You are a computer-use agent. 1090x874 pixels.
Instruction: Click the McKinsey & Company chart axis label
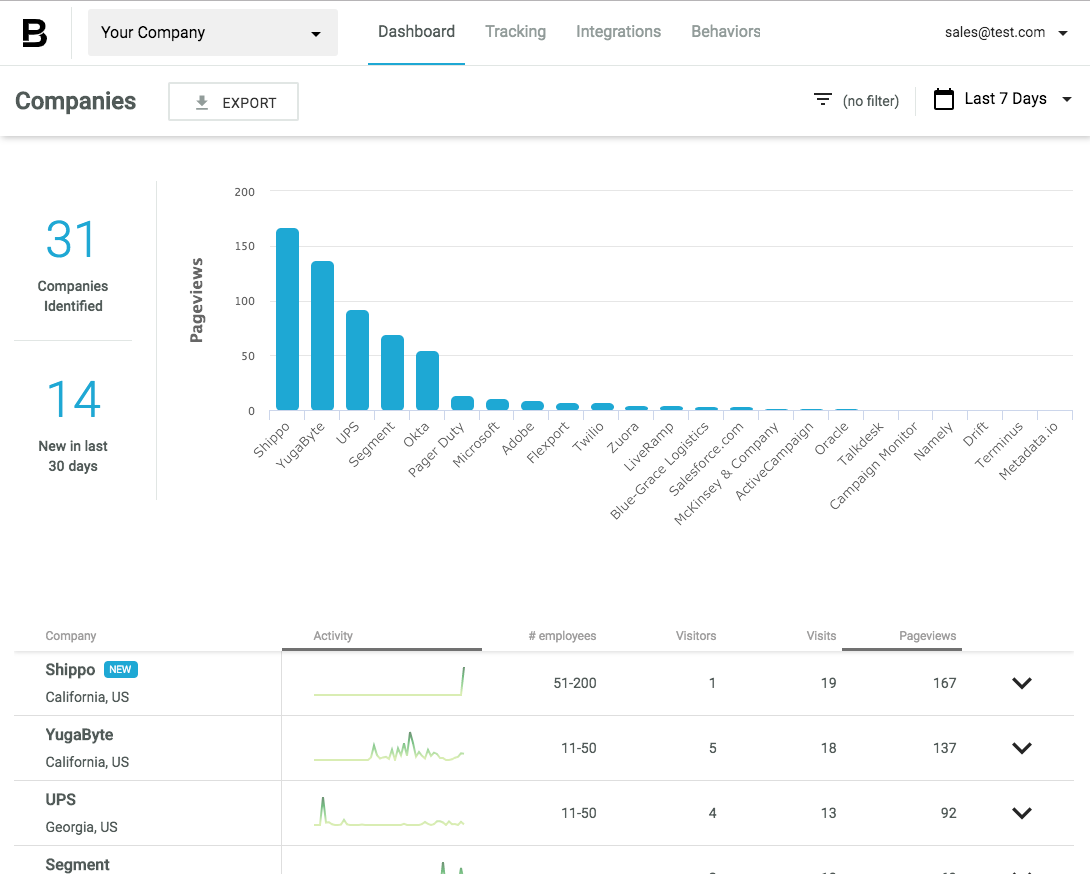(x=726, y=474)
